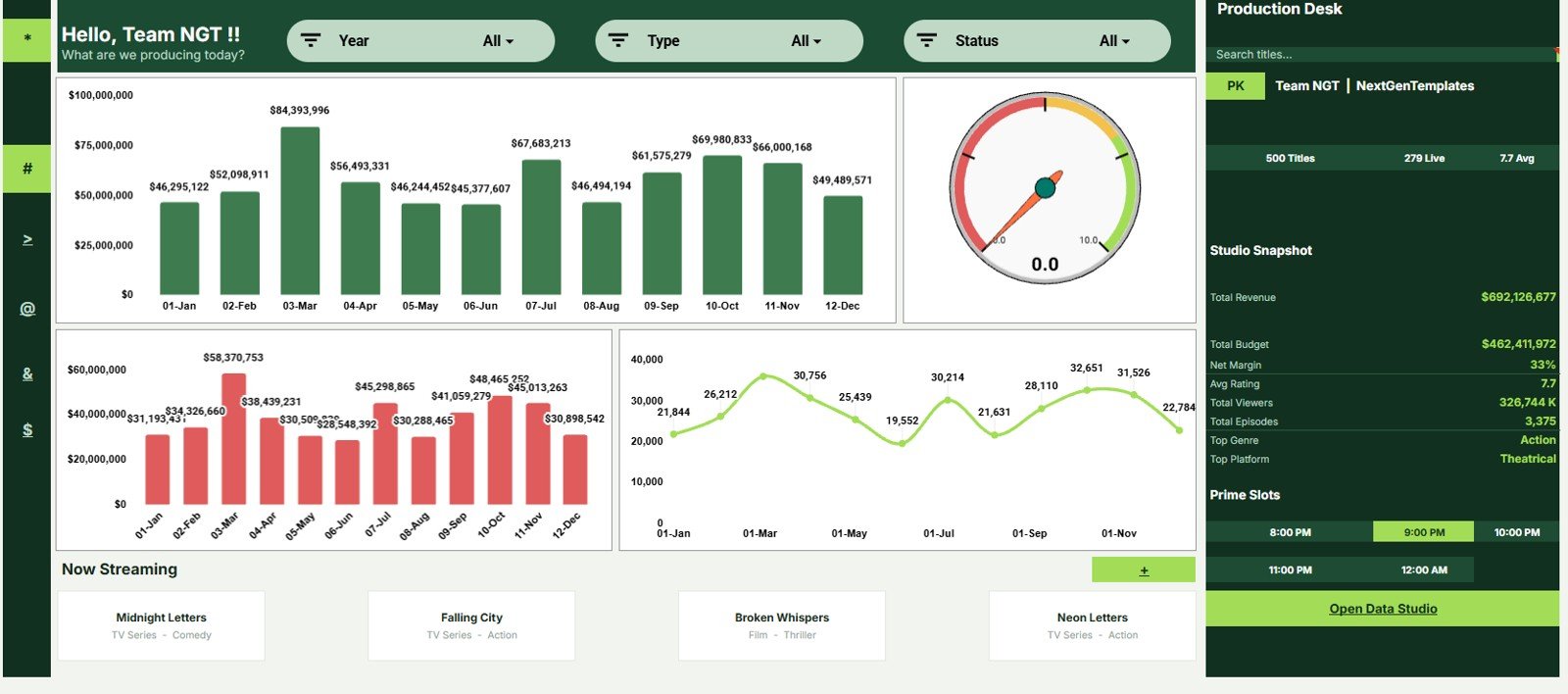Screen dimensions: 1568x694
Task: Click the 12-Dec green bar
Action: click(x=843, y=245)
